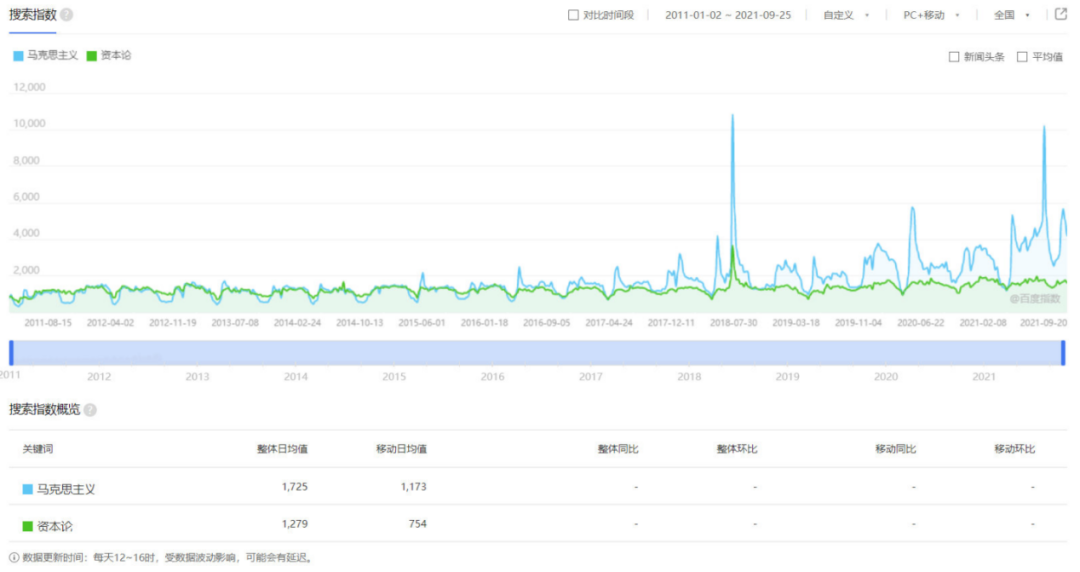The image size is (1080, 572).
Task: Open the export share icon at top right
Action: pyautogui.click(x=1061, y=14)
